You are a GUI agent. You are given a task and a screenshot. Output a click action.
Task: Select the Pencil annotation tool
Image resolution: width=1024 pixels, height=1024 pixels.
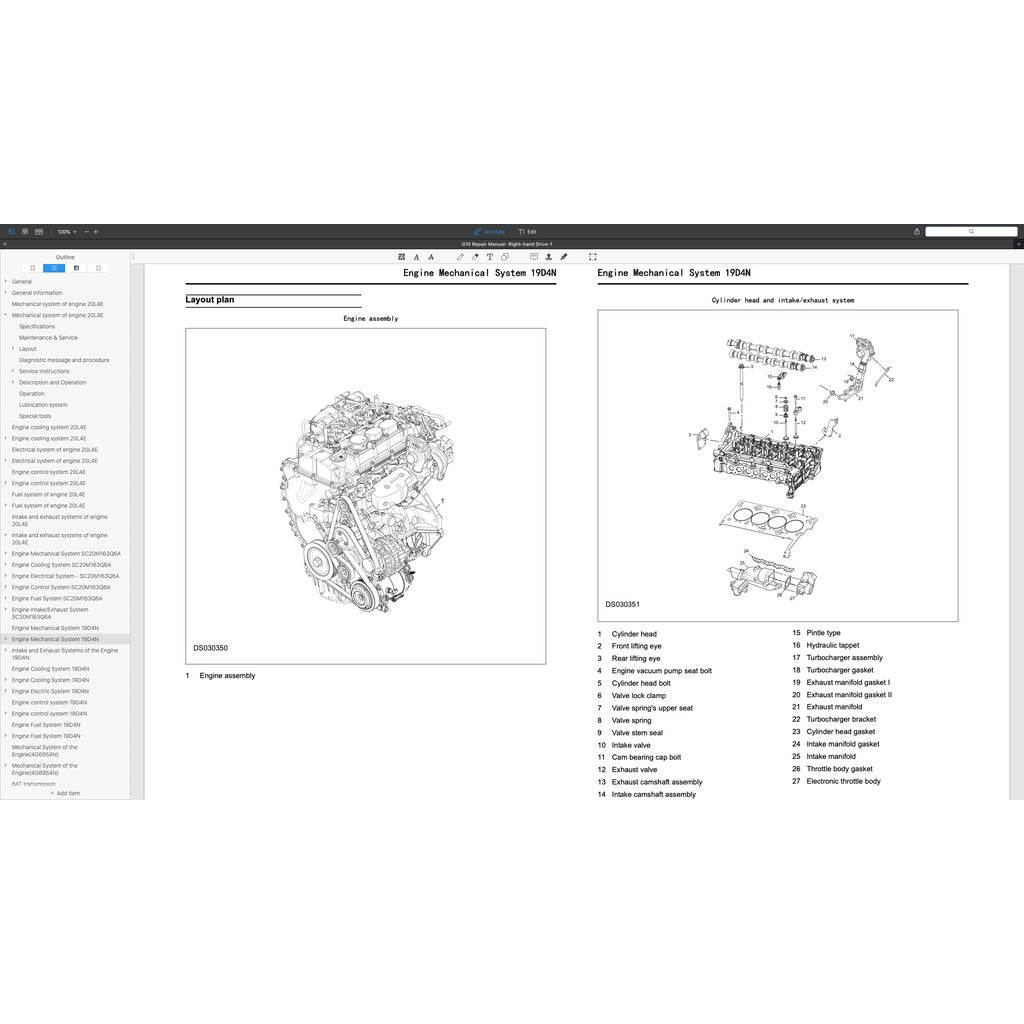tap(461, 257)
